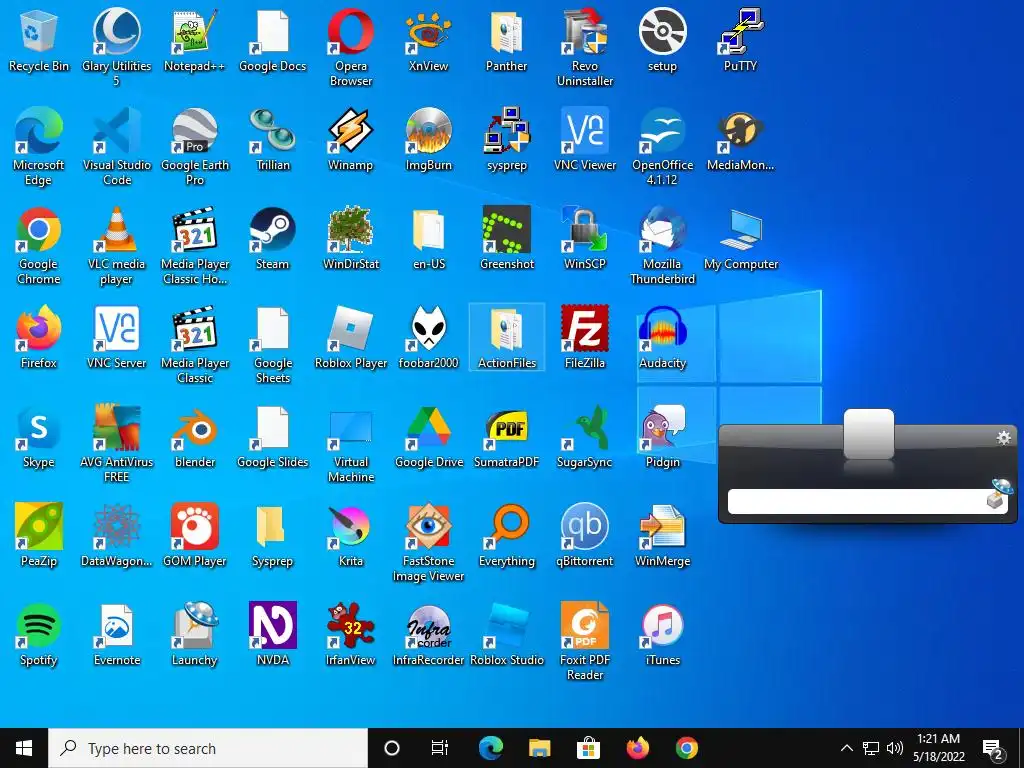Select the Opera Browser shortcut
Screen dimensions: 1024x768
(x=351, y=48)
